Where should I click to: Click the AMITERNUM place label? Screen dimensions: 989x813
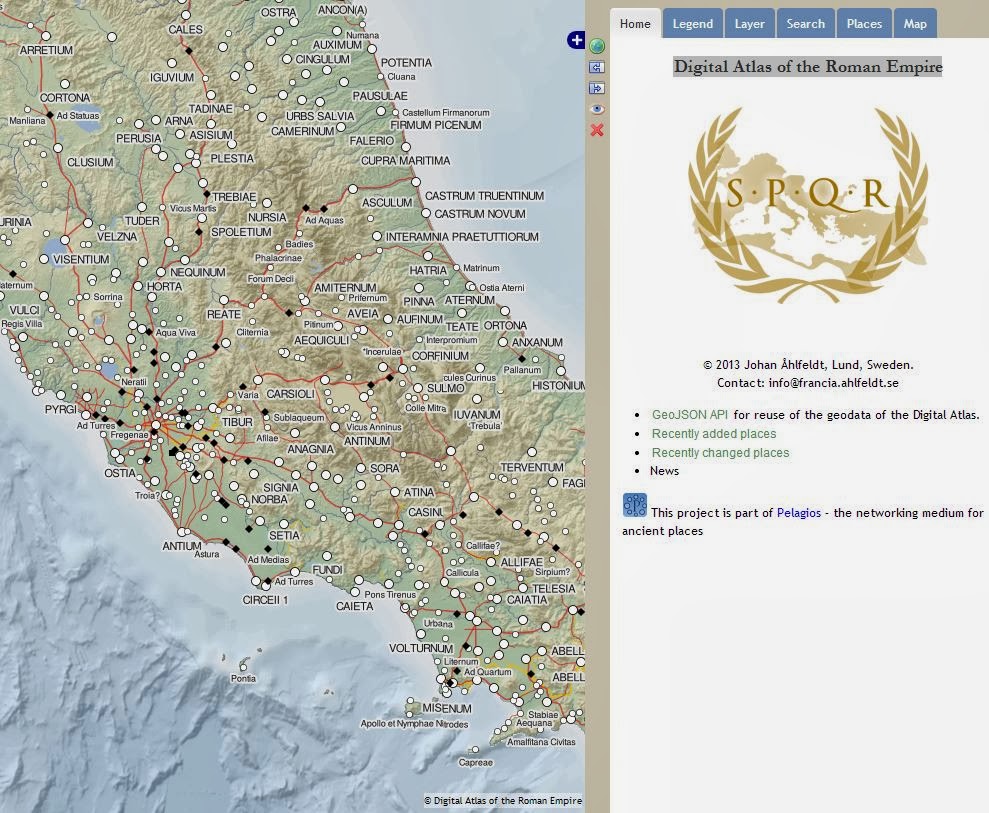pyautogui.click(x=345, y=288)
